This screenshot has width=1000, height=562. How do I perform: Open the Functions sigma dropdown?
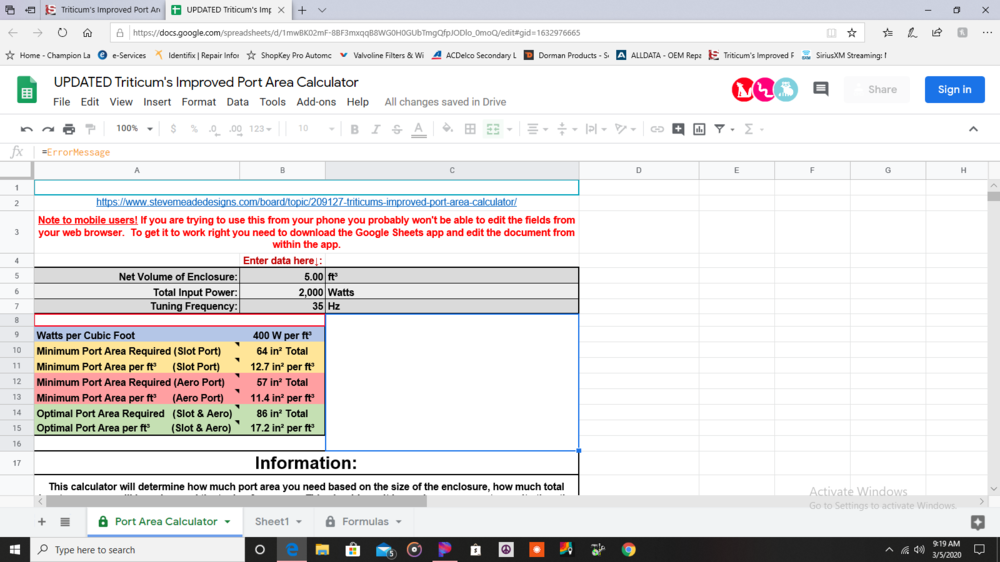(x=753, y=129)
